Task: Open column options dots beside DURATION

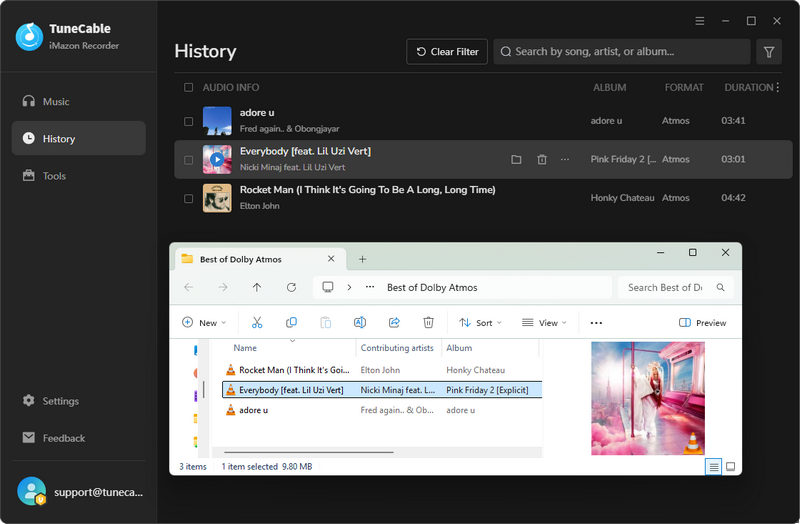Action: [778, 87]
